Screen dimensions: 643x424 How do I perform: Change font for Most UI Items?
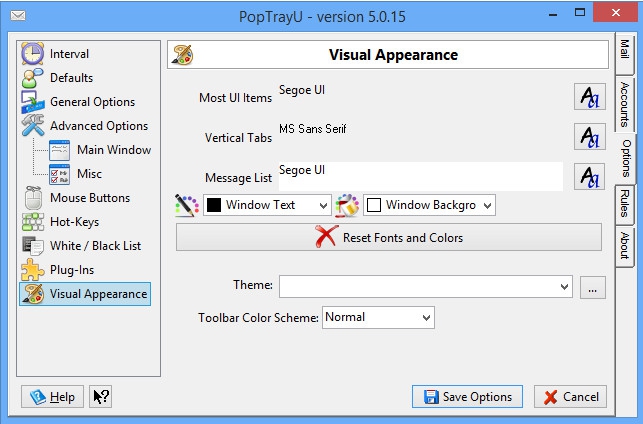[x=590, y=97]
